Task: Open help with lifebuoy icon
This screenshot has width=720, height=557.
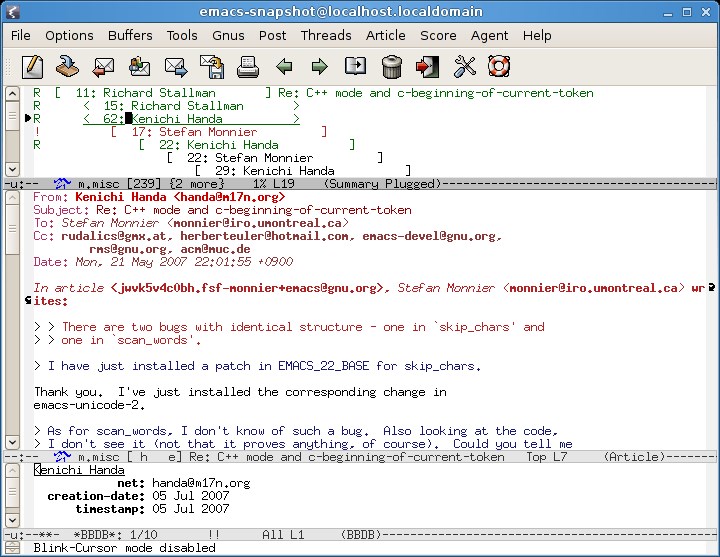Action: pos(499,66)
